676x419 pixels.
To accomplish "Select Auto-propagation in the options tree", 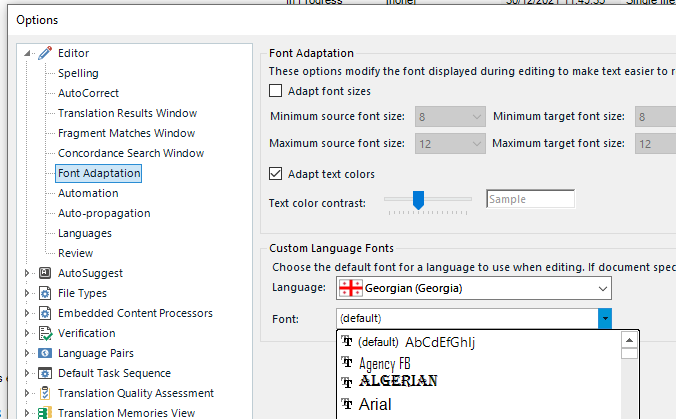I will coord(104,213).
